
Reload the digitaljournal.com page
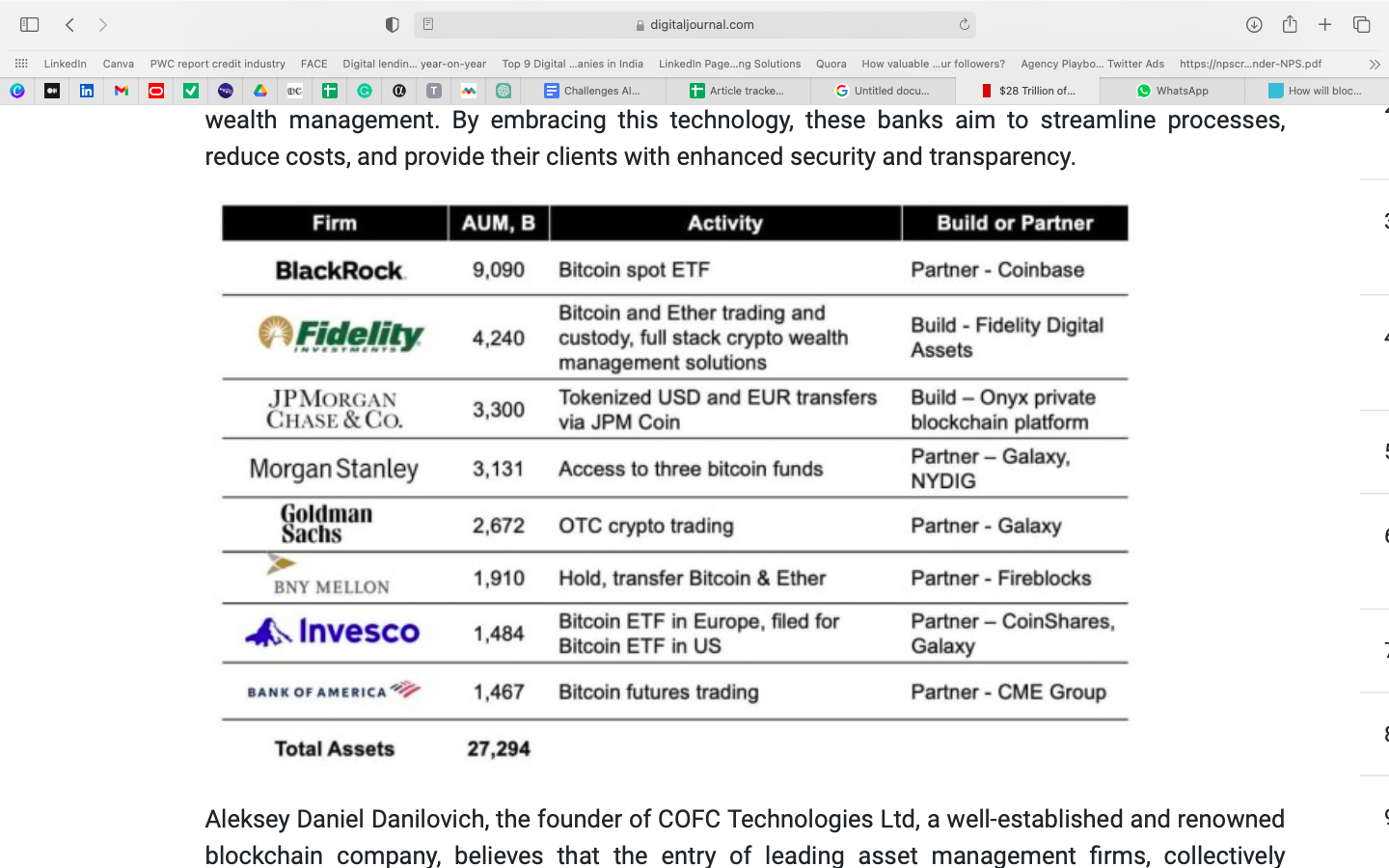964,25
